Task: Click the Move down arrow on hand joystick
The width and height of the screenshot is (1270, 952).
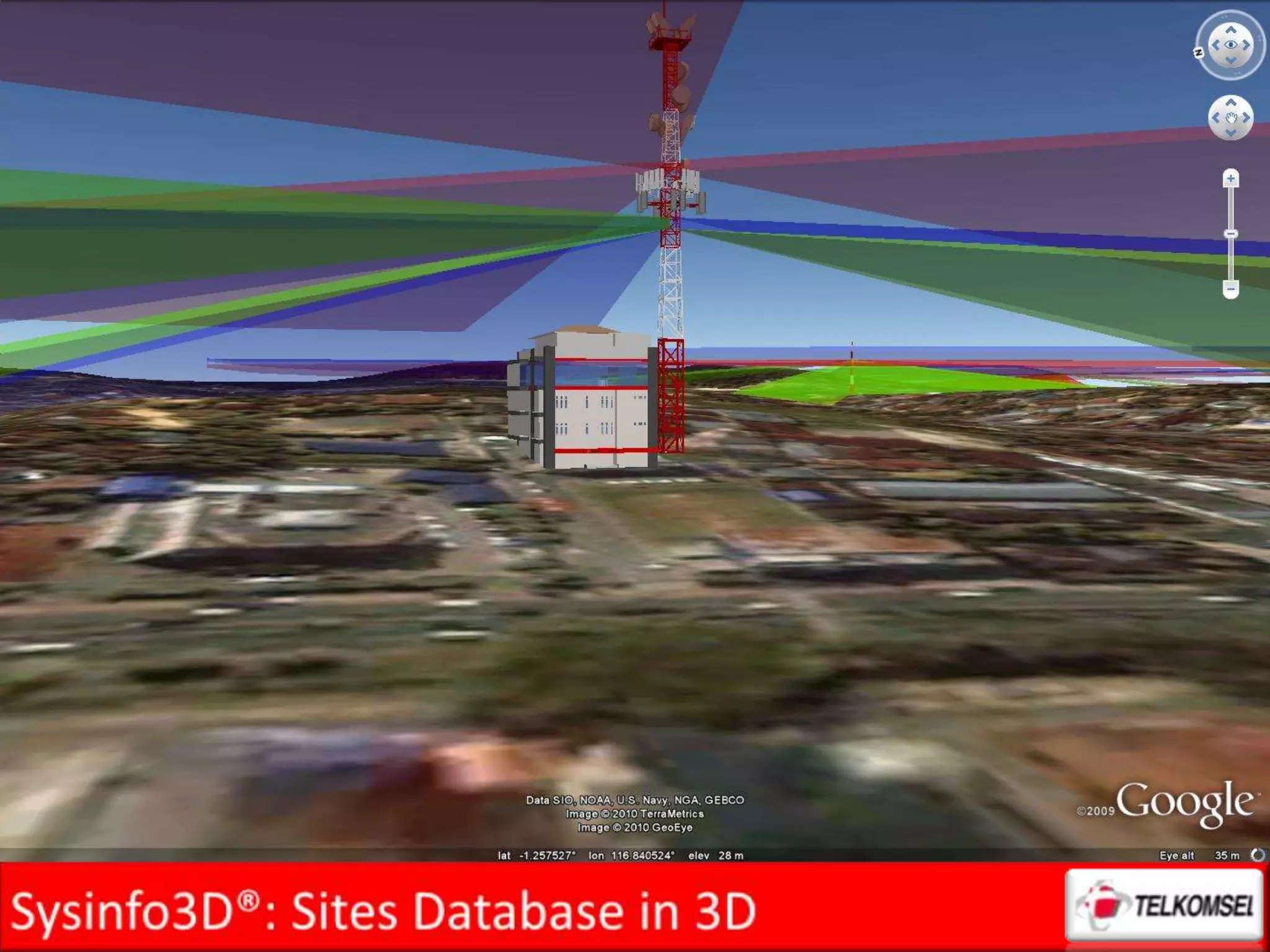Action: pyautogui.click(x=1231, y=133)
